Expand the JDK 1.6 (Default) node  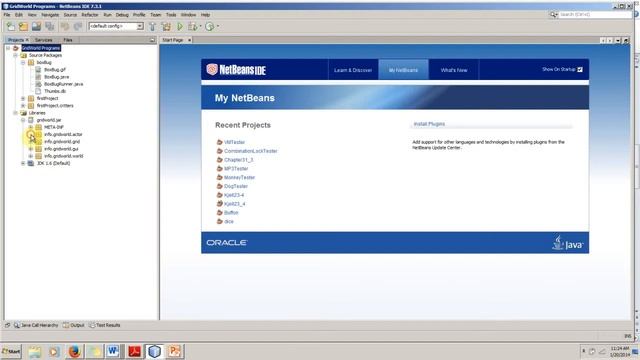23,163
